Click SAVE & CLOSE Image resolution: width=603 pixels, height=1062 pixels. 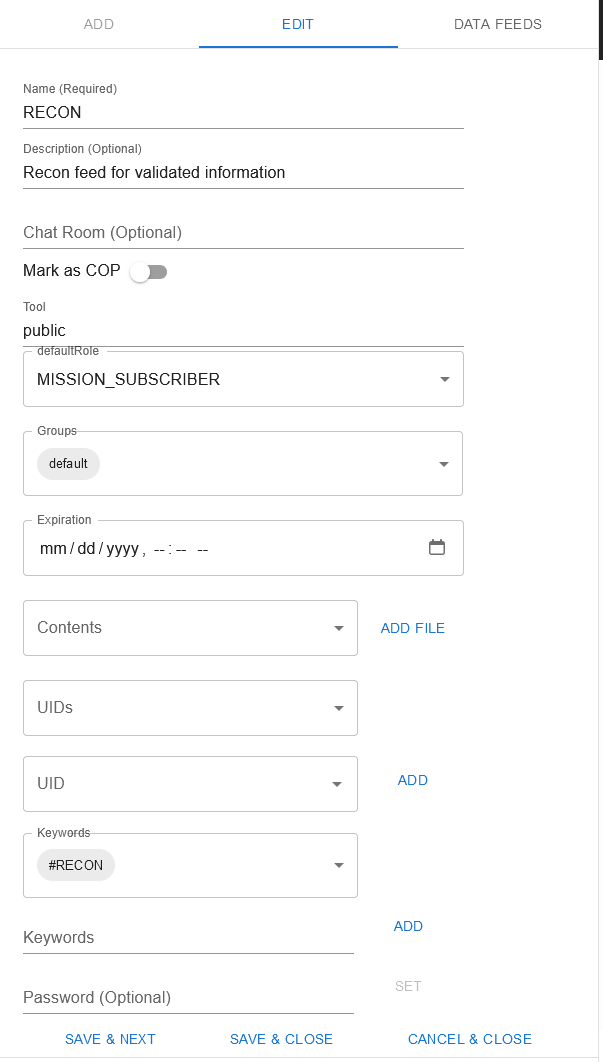click(x=281, y=1039)
